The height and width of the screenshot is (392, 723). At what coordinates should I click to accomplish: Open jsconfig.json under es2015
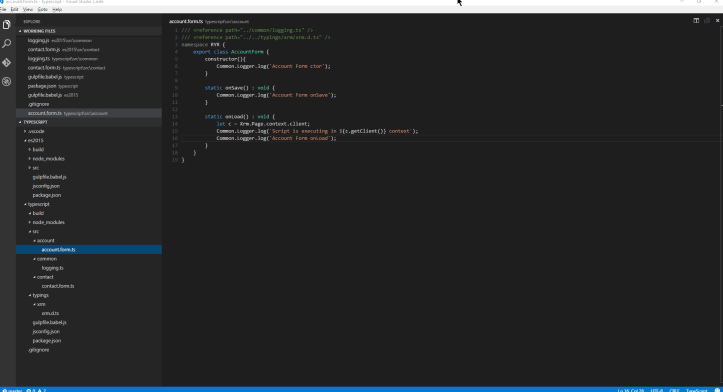click(x=89, y=186)
